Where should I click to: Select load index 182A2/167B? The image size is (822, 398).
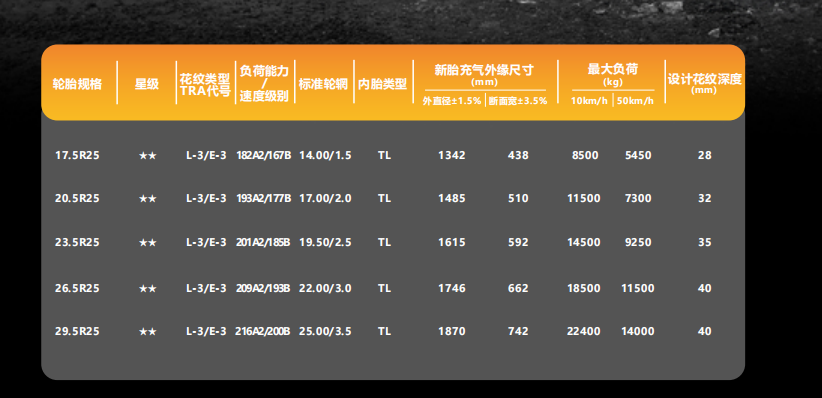click(264, 155)
